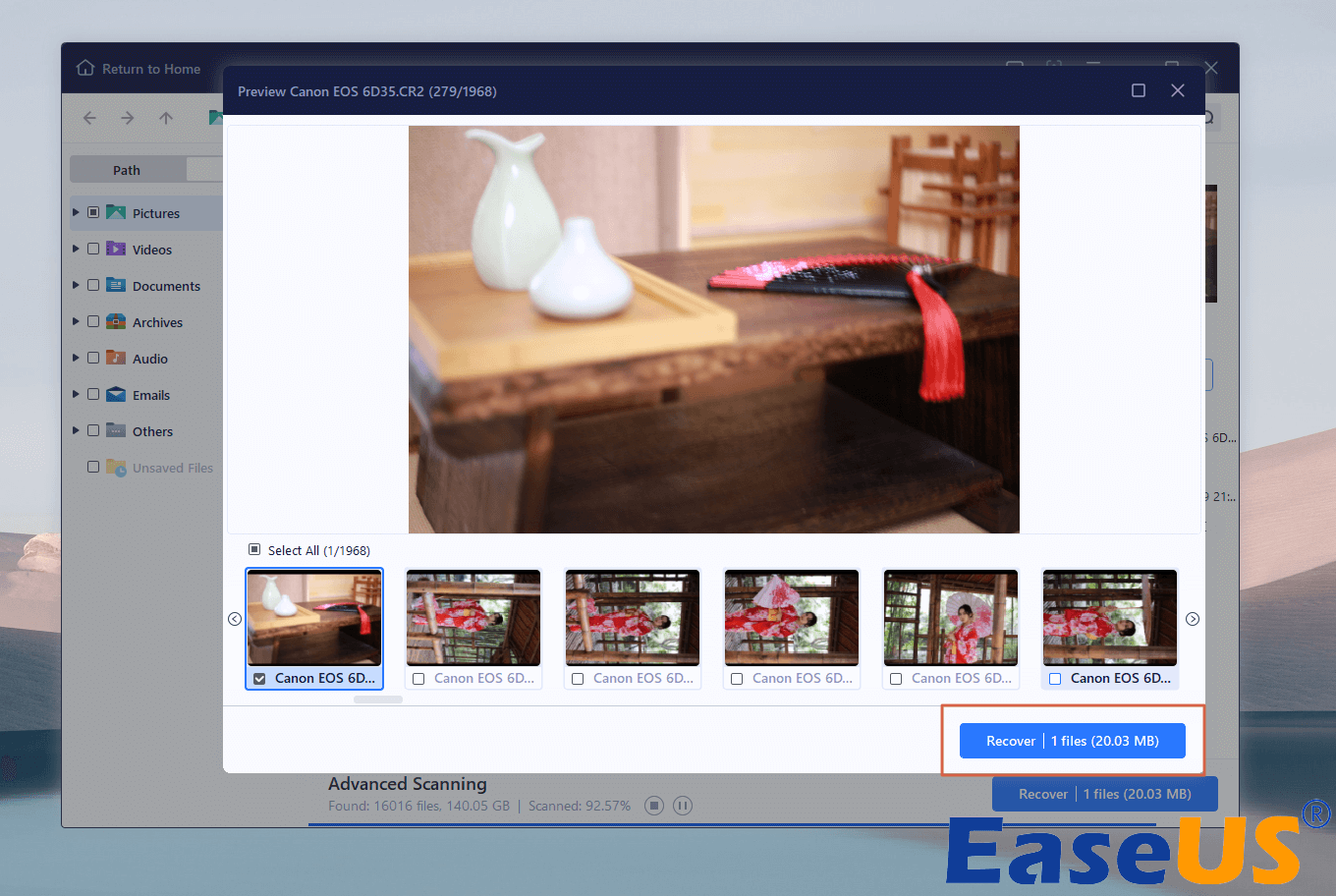The width and height of the screenshot is (1336, 896).
Task: Toggle the Pictures checkbox
Action: (93, 212)
